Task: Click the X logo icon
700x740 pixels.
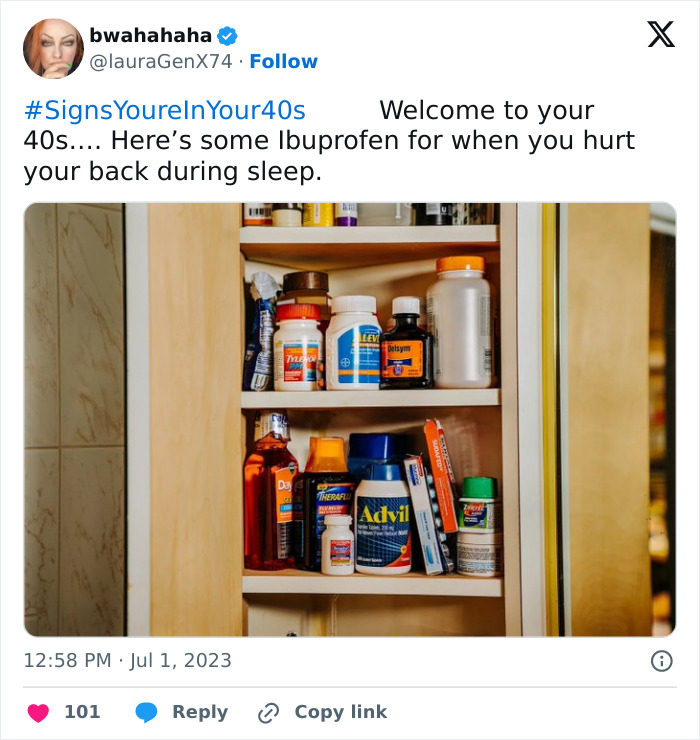Action: pos(661,34)
